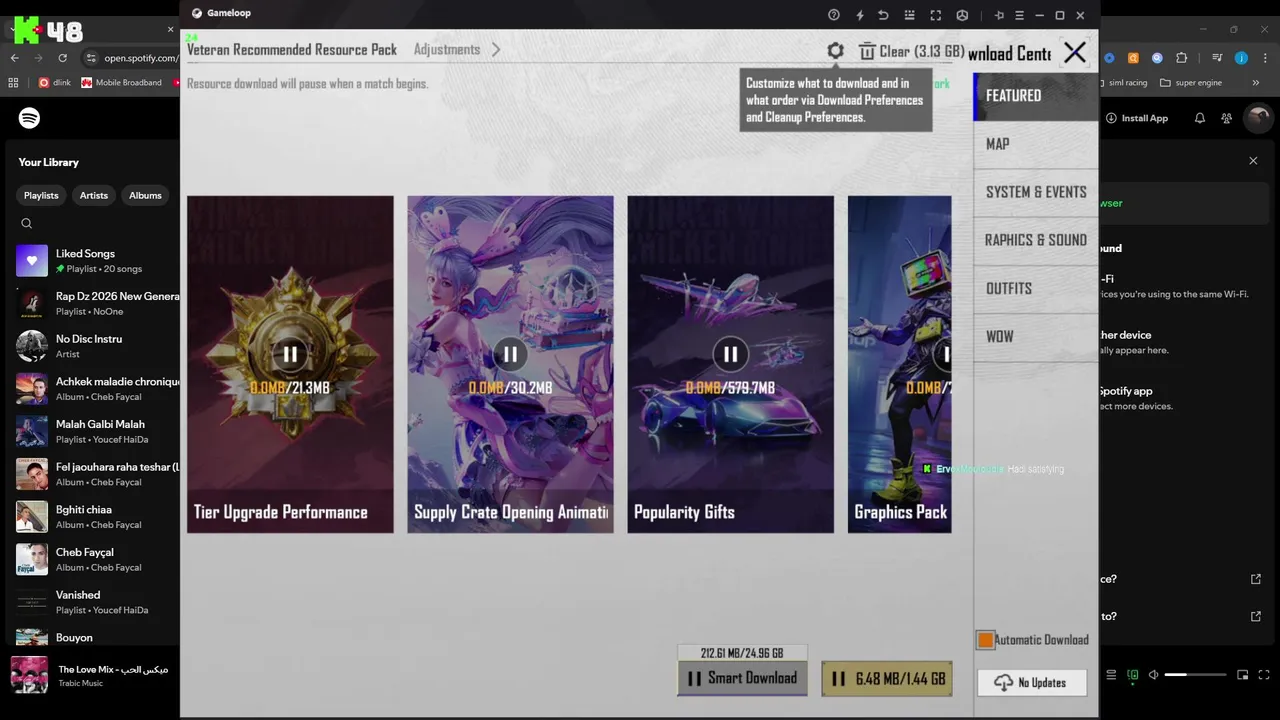Viewport: 1280px width, 720px height.
Task: Select the OUTFITS category tab
Action: coord(1035,288)
